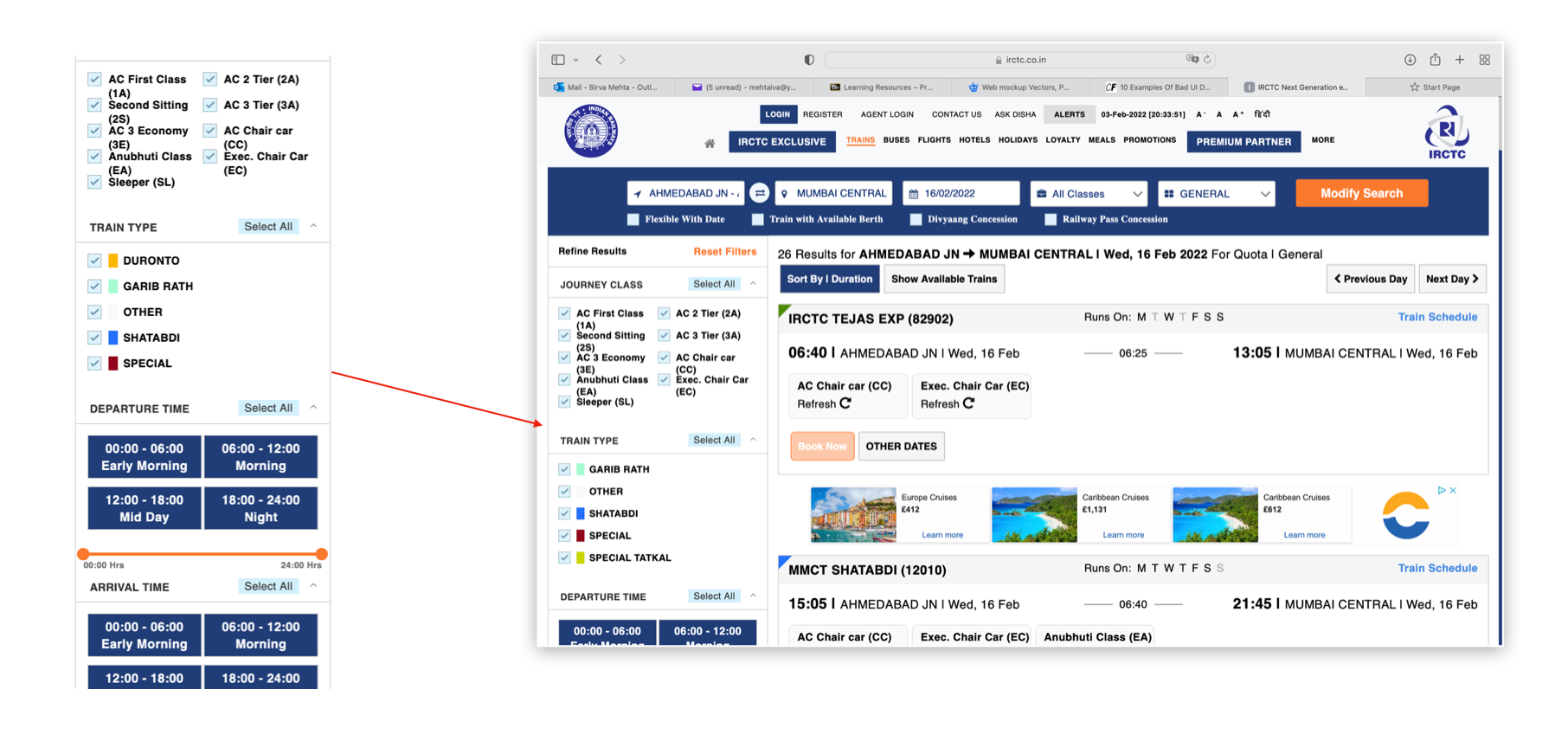Toggle the Divyaang Concession checkbox
The image size is (1568, 741).
[916, 219]
